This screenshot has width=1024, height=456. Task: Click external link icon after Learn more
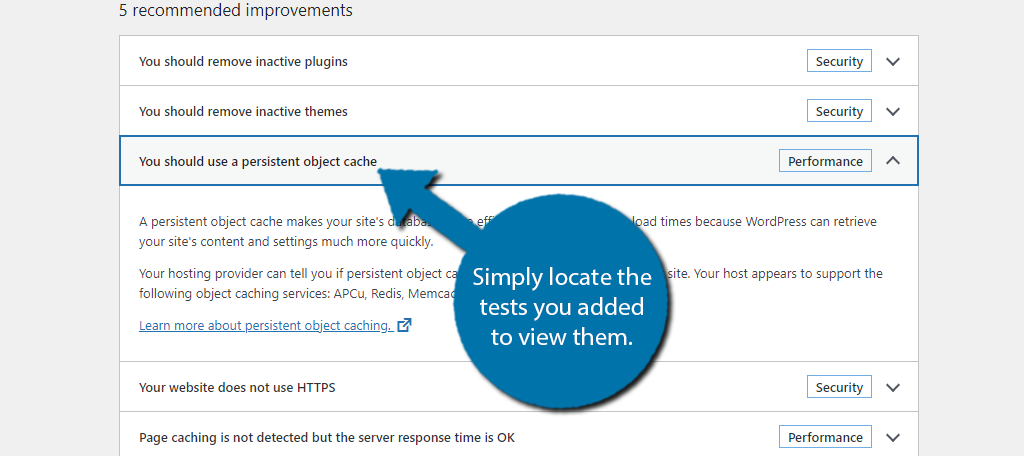coord(405,325)
